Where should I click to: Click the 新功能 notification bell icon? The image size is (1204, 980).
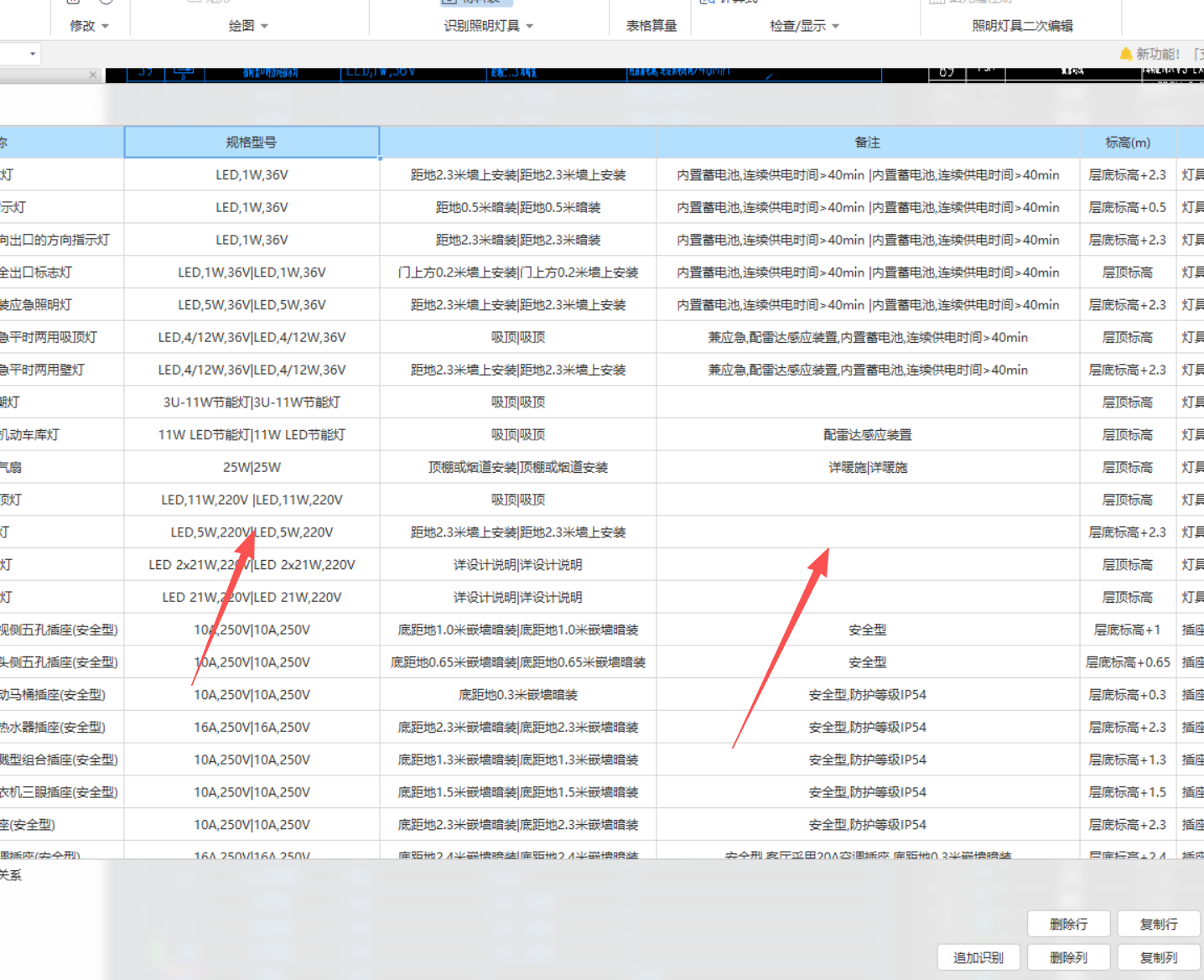[x=1126, y=54]
